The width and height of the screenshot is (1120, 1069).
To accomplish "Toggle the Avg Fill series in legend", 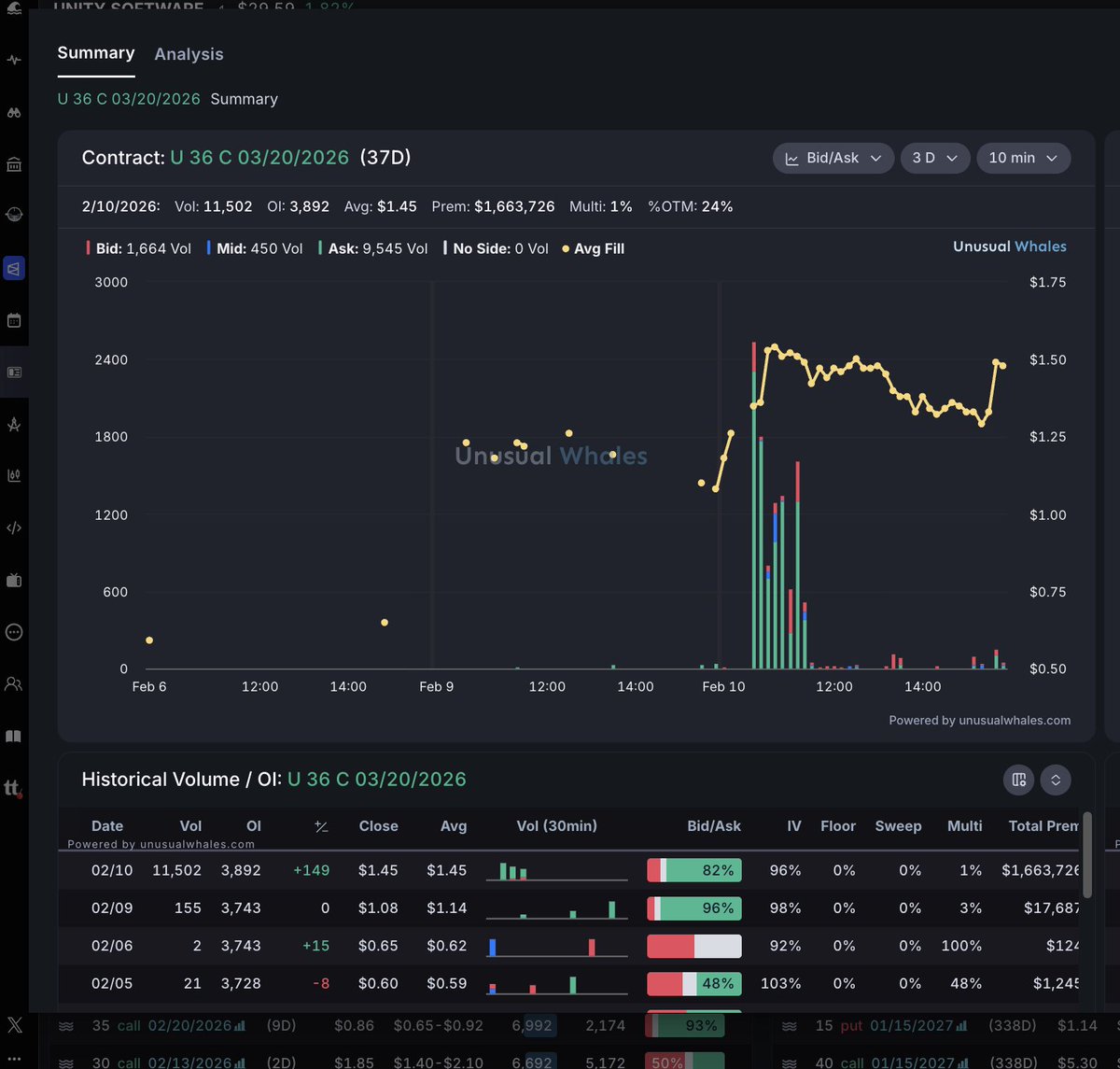I will tap(594, 248).
